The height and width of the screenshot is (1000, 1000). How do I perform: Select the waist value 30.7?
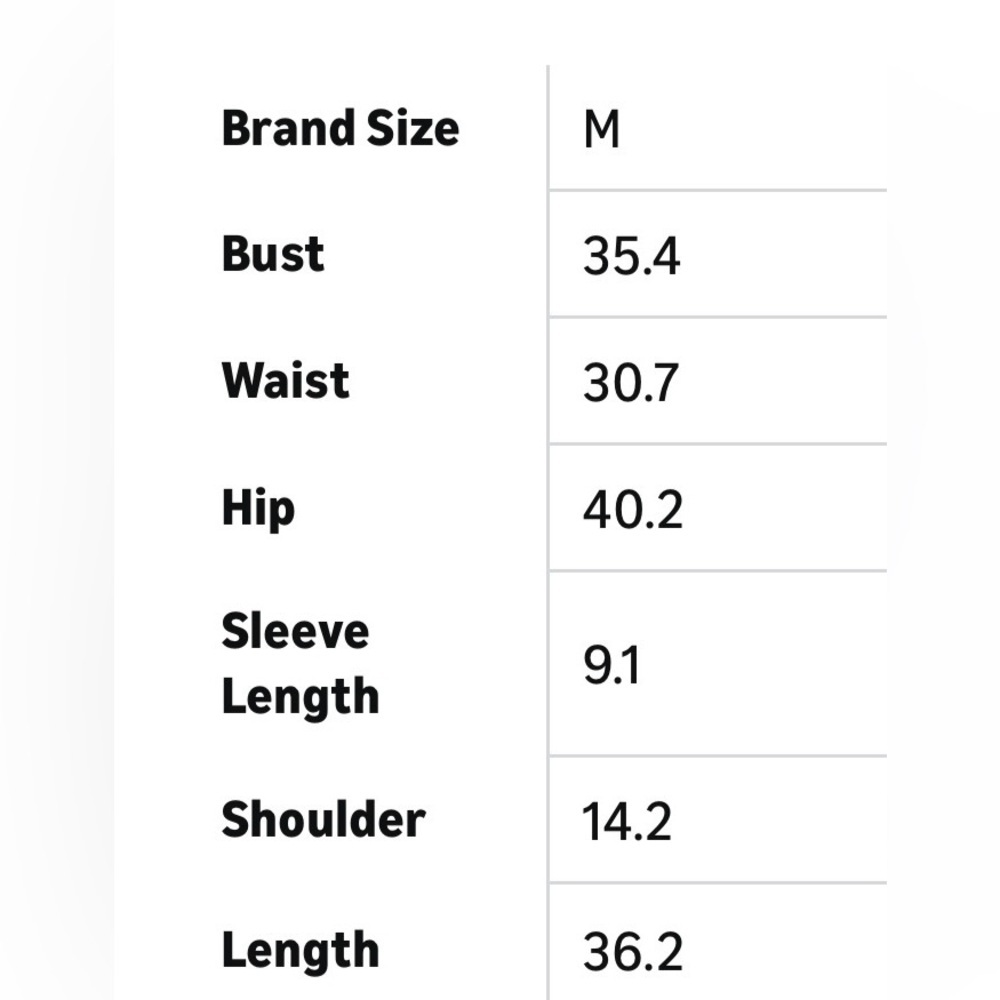coord(630,383)
